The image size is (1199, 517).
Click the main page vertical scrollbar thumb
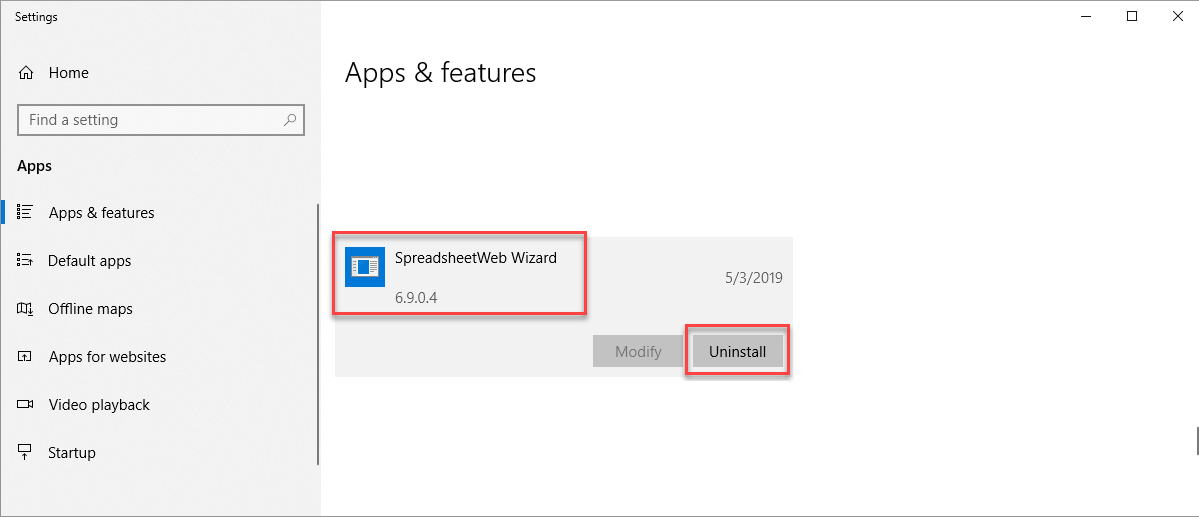1197,441
